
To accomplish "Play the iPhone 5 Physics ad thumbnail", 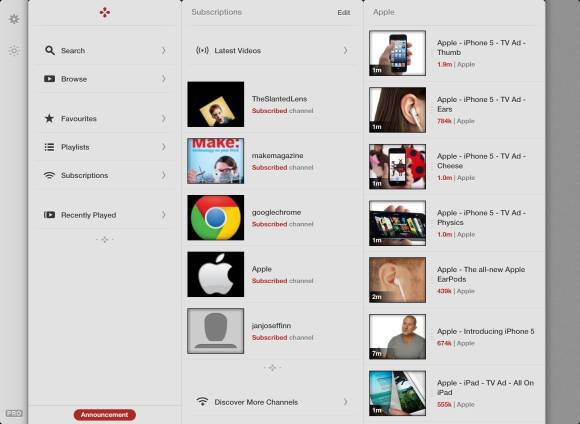I will (398, 223).
